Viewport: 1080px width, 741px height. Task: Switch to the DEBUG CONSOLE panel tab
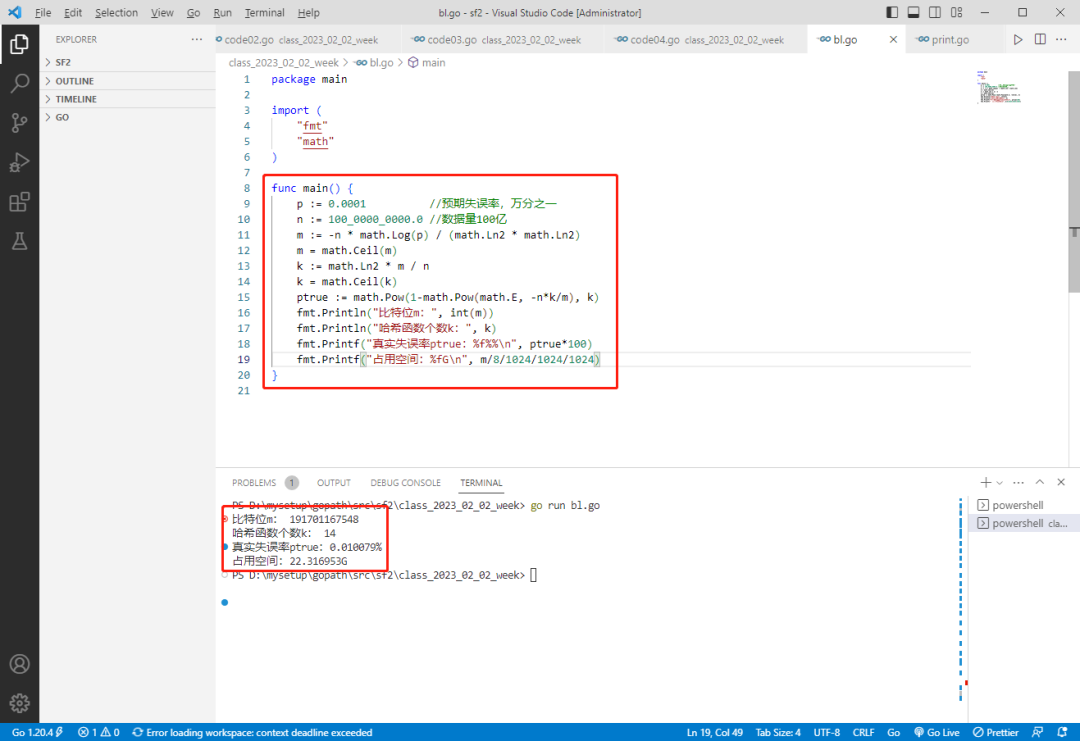(405, 483)
